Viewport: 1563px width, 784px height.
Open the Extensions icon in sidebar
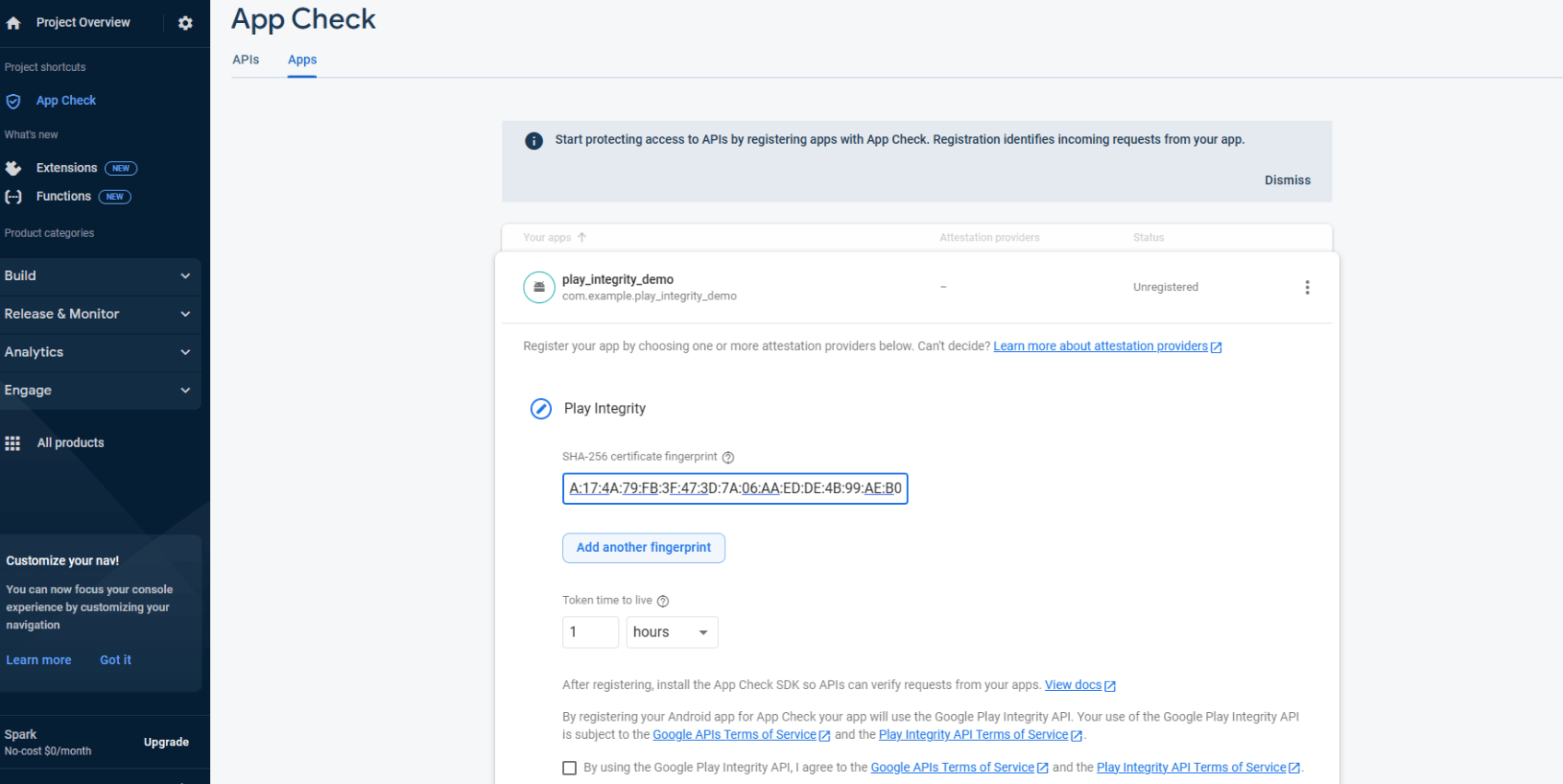pos(14,169)
